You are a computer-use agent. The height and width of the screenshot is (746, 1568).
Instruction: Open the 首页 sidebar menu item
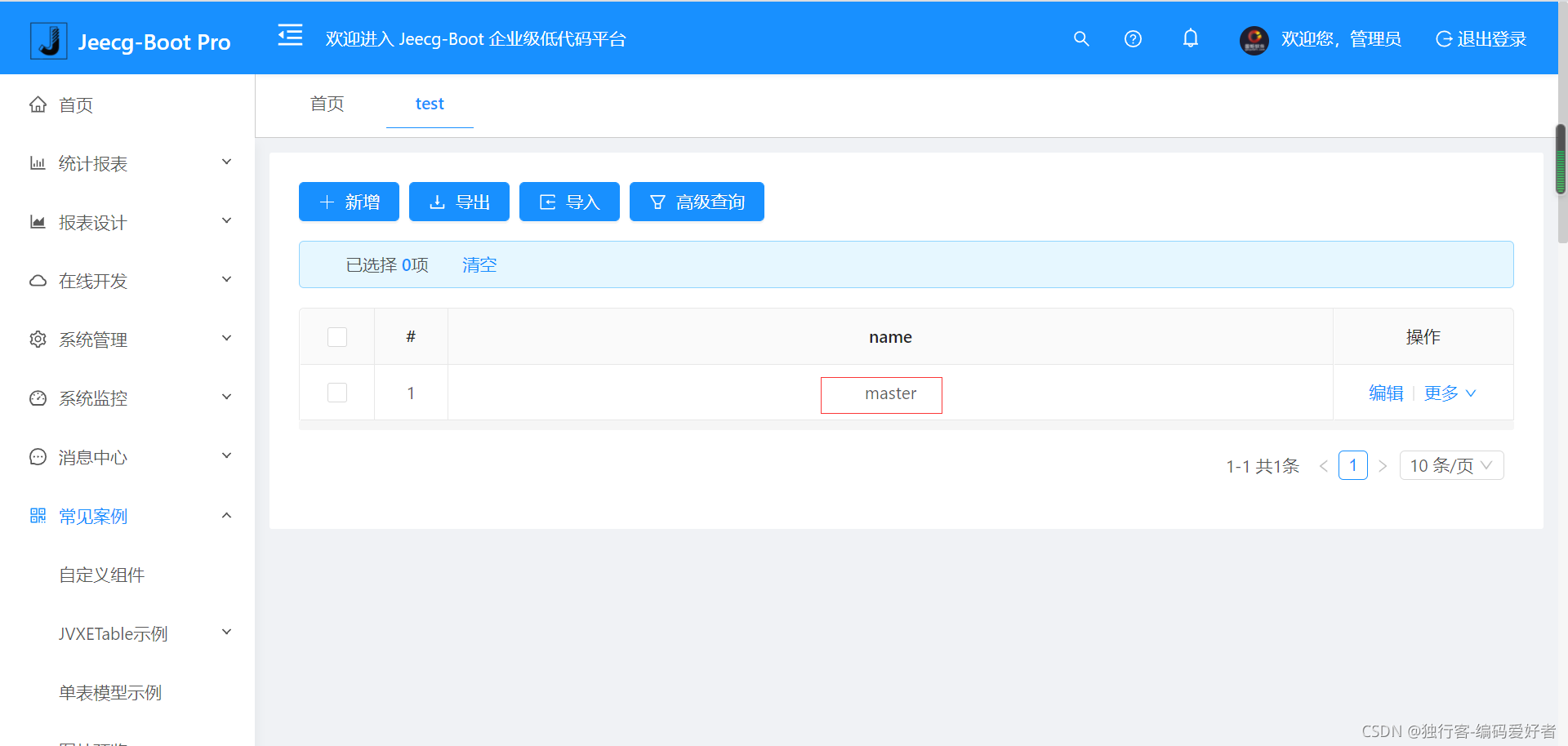click(127, 104)
